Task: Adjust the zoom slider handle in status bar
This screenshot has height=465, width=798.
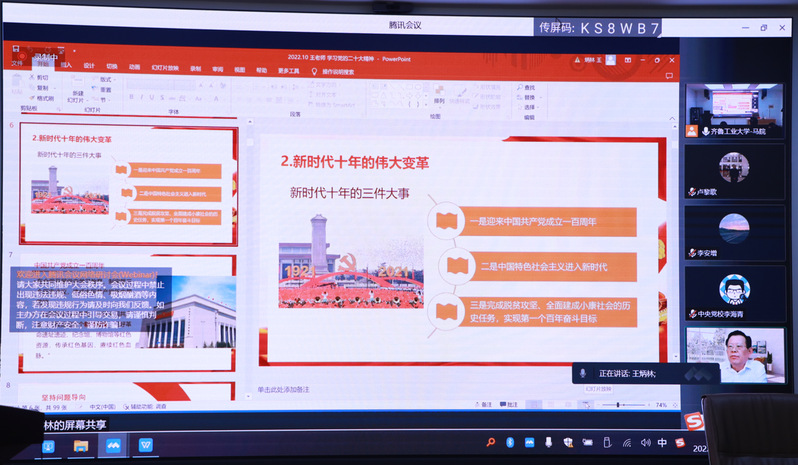Action: coord(618,405)
